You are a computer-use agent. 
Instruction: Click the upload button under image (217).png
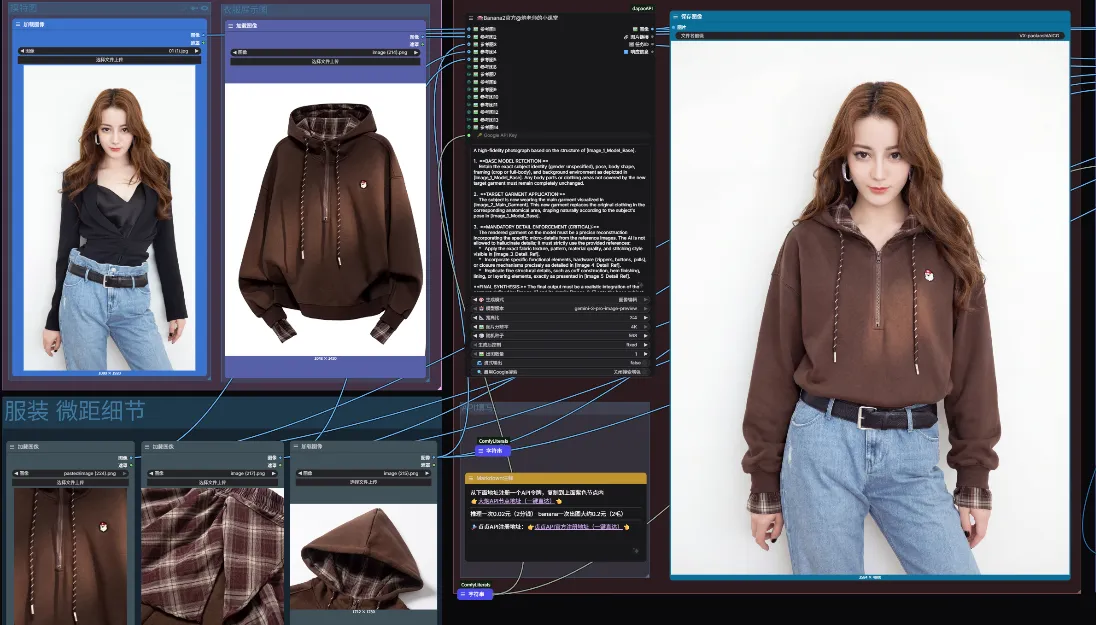point(213,483)
